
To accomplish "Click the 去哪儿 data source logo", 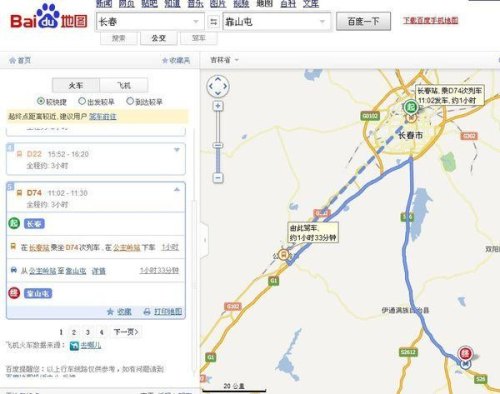I will point(74,346).
